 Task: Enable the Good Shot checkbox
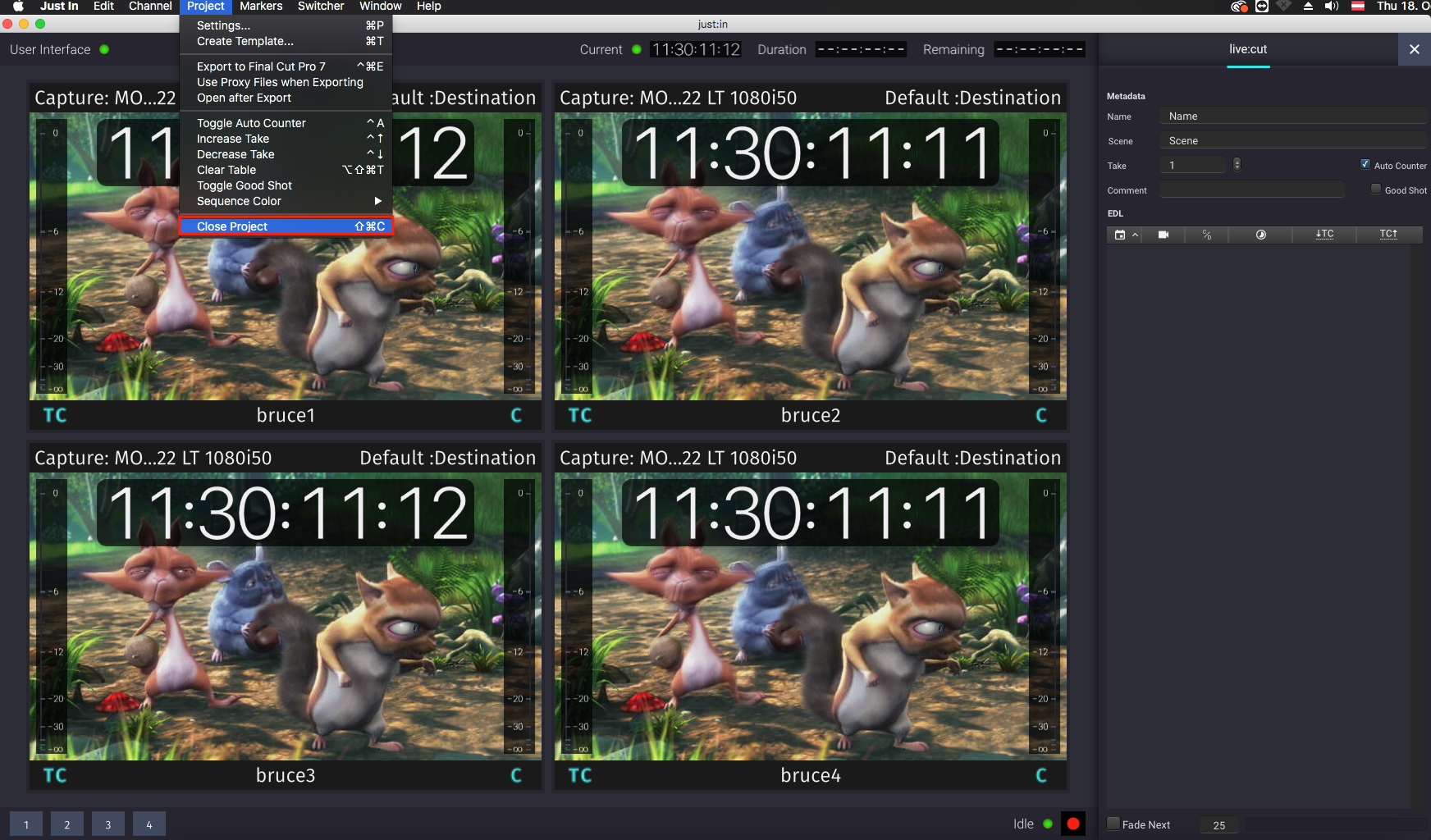(x=1376, y=189)
